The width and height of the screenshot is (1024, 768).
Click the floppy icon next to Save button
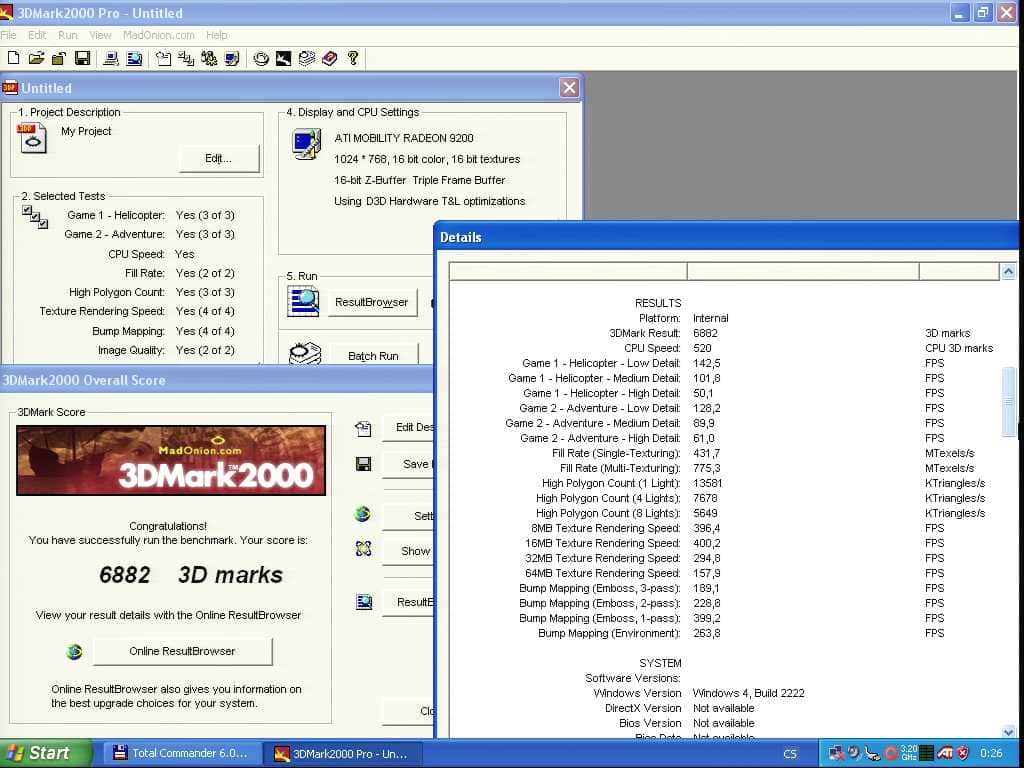(x=363, y=464)
